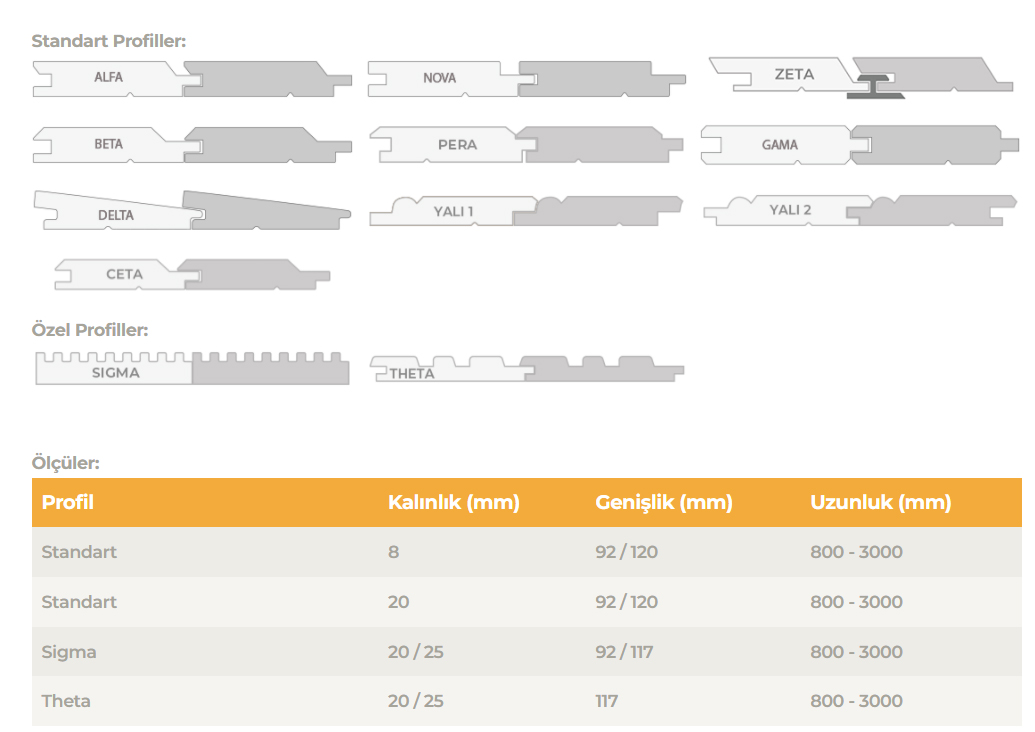Click the ALFA profile diagram

click(191, 78)
